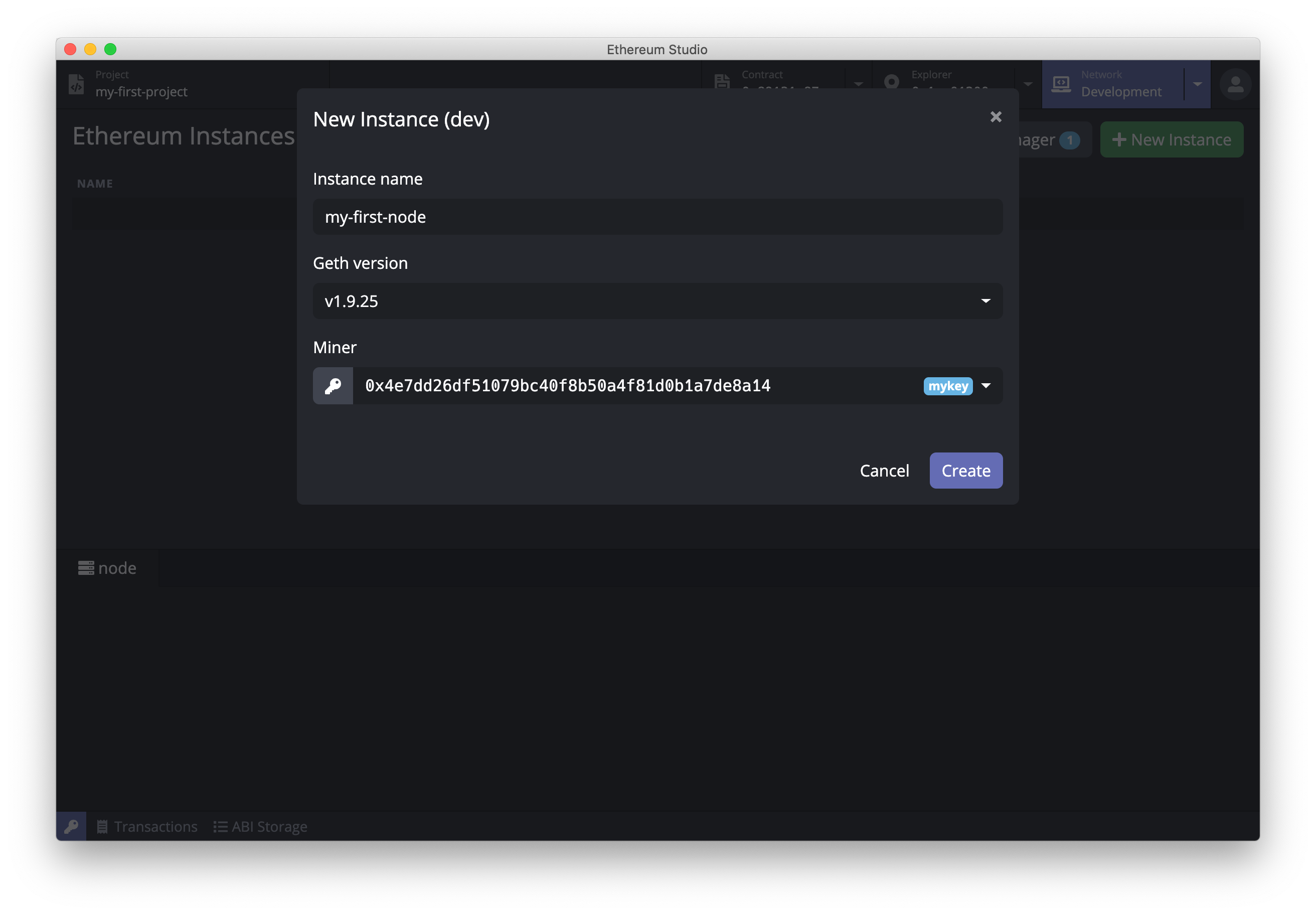Click the node server stack icon
The width and height of the screenshot is (1316, 915).
[86, 568]
